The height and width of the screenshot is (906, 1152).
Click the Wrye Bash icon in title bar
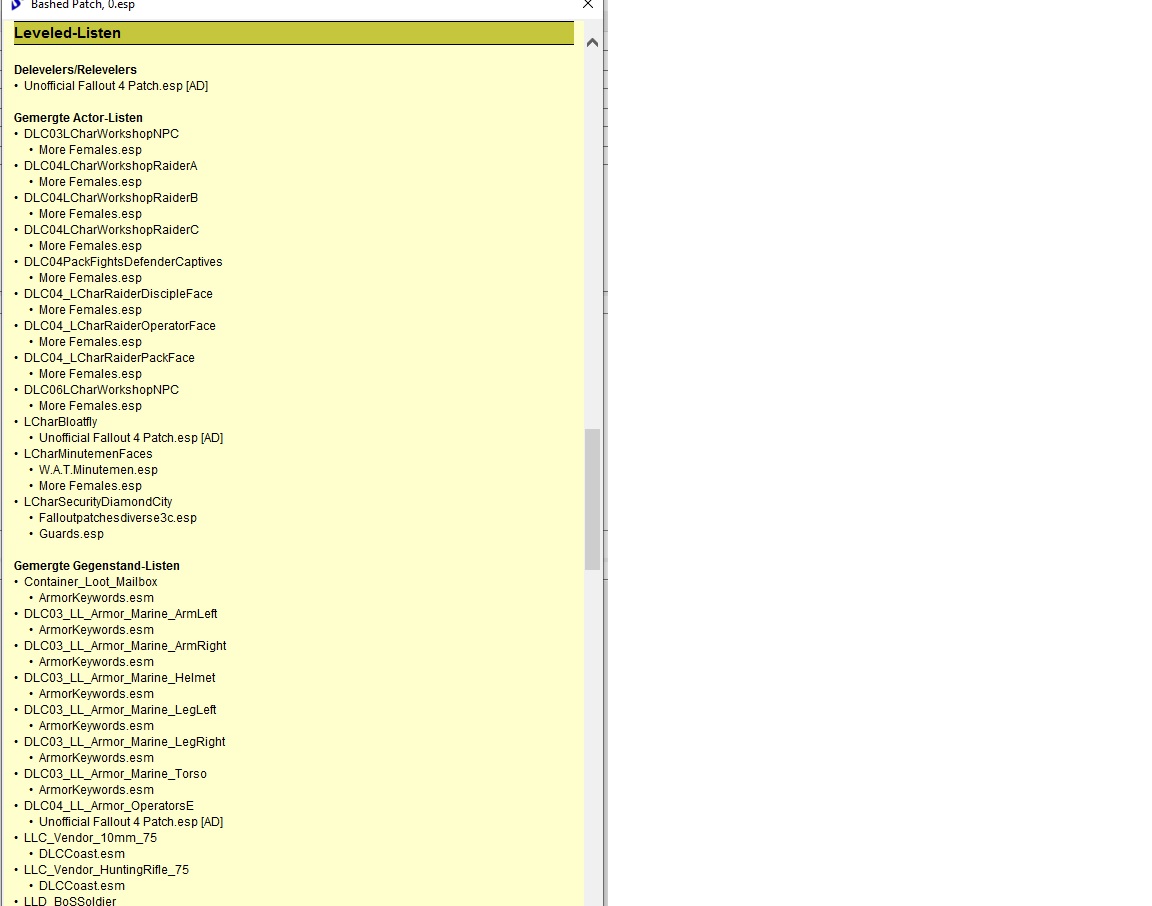pos(15,4)
